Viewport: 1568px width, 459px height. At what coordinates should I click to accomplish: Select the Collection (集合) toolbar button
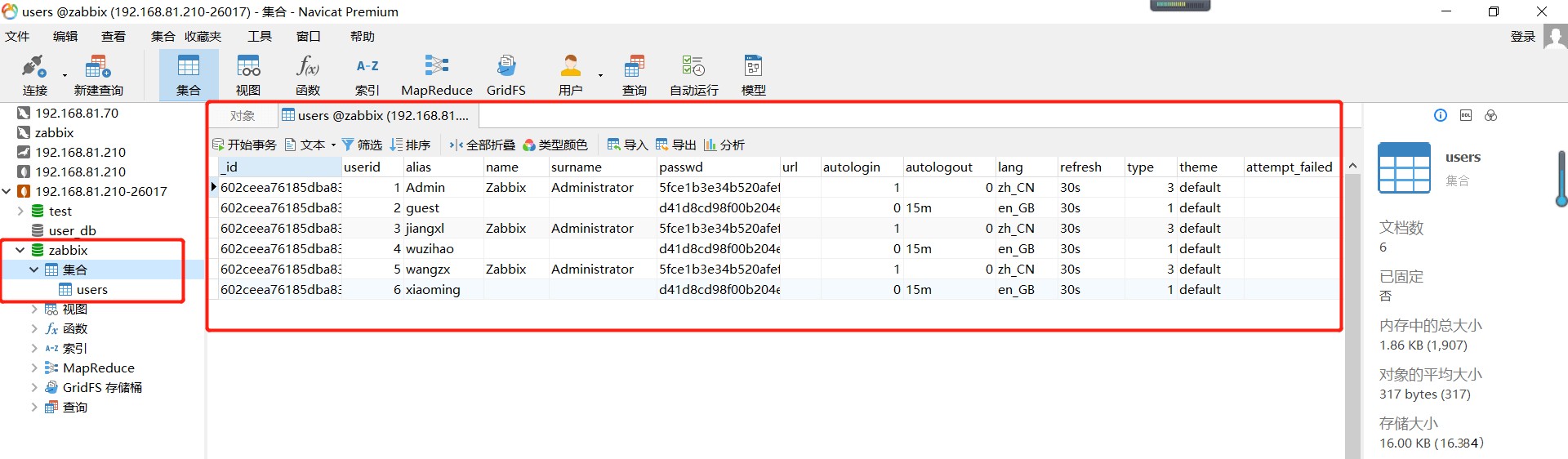pos(189,74)
